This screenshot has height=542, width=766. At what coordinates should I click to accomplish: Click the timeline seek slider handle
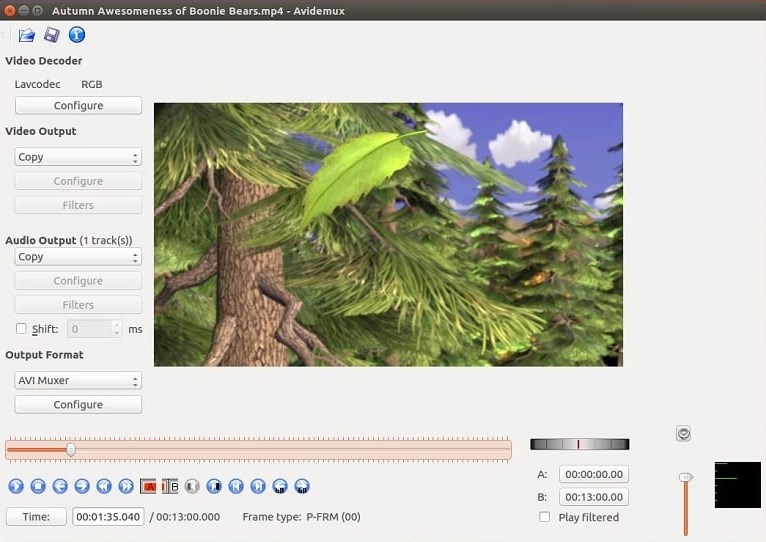[71, 450]
